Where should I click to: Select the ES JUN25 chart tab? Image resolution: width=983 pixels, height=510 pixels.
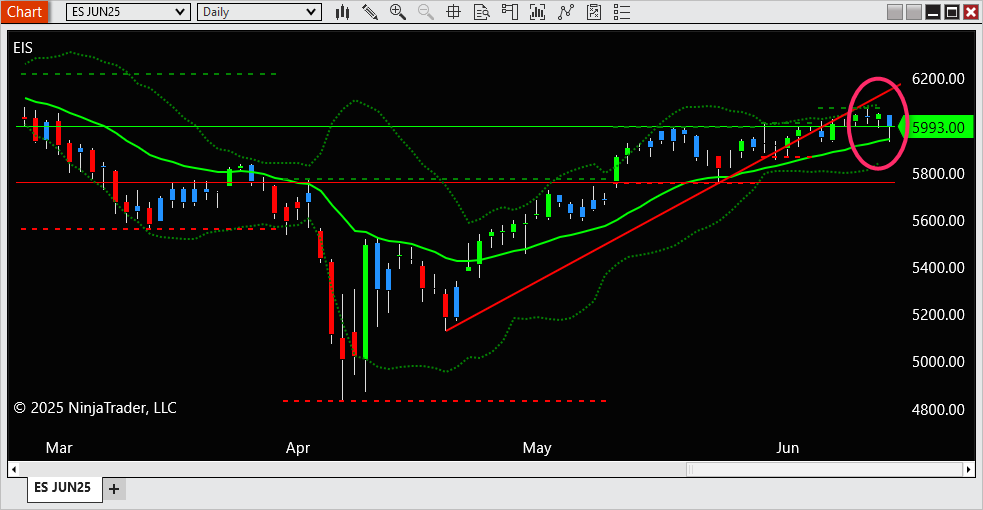63,487
